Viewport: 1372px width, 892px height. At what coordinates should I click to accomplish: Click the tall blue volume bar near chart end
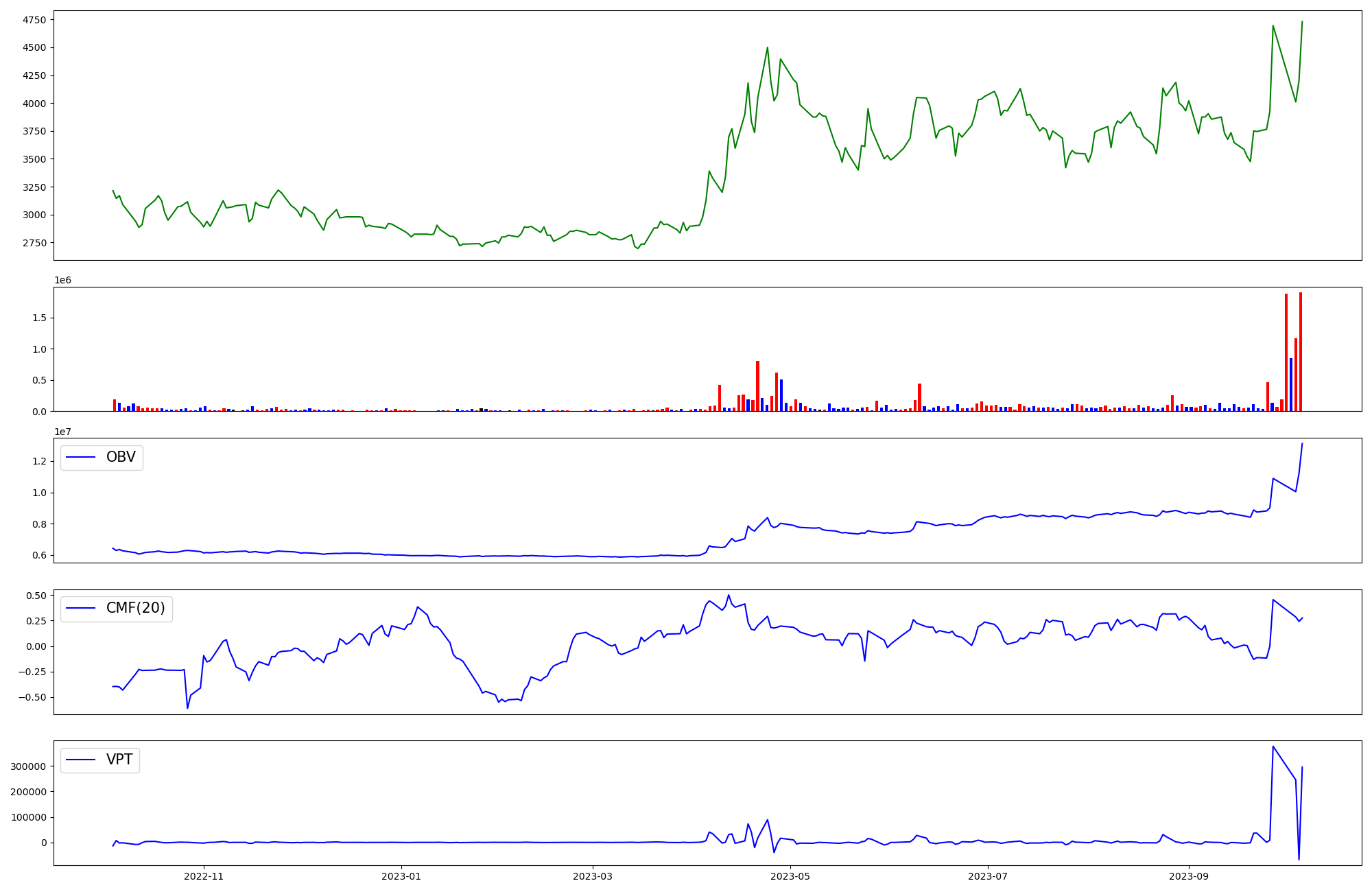click(1290, 384)
